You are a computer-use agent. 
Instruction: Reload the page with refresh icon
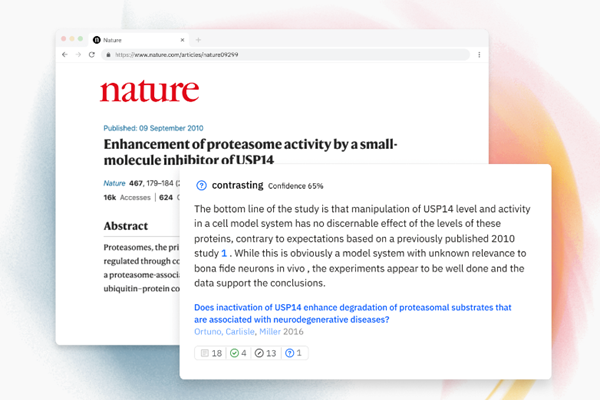tap(92, 55)
